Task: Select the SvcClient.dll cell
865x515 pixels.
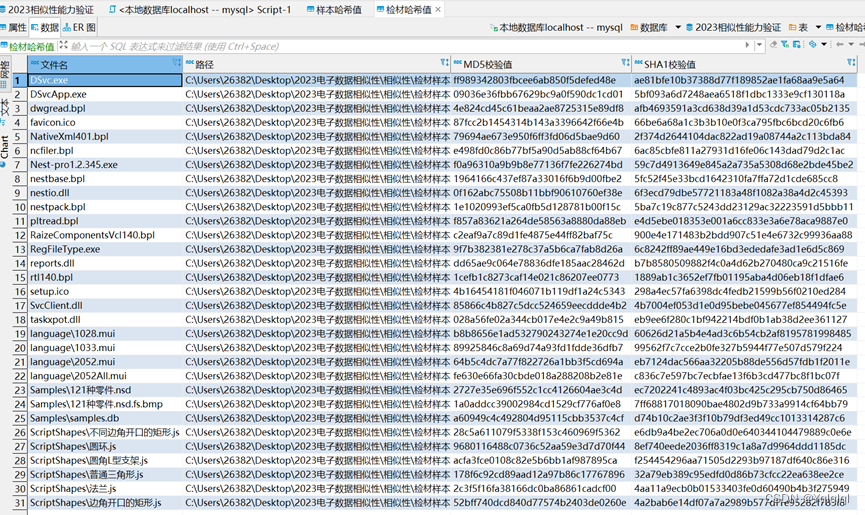Action: click(105, 305)
